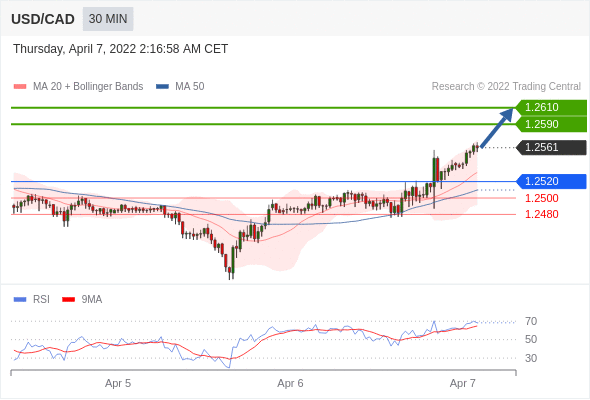Toggle the RSI legend label

tap(41, 300)
